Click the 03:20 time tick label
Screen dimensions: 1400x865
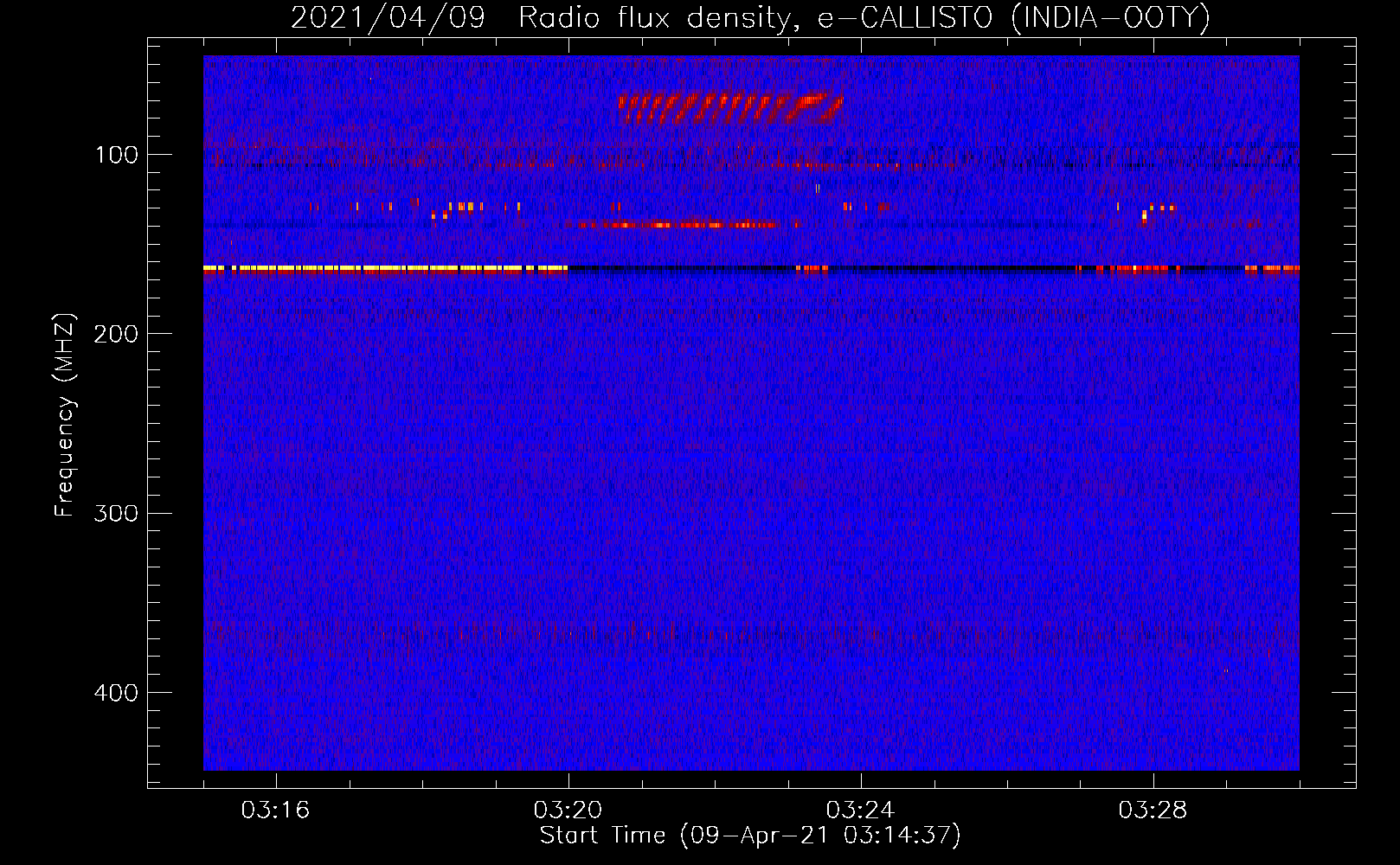(x=568, y=811)
